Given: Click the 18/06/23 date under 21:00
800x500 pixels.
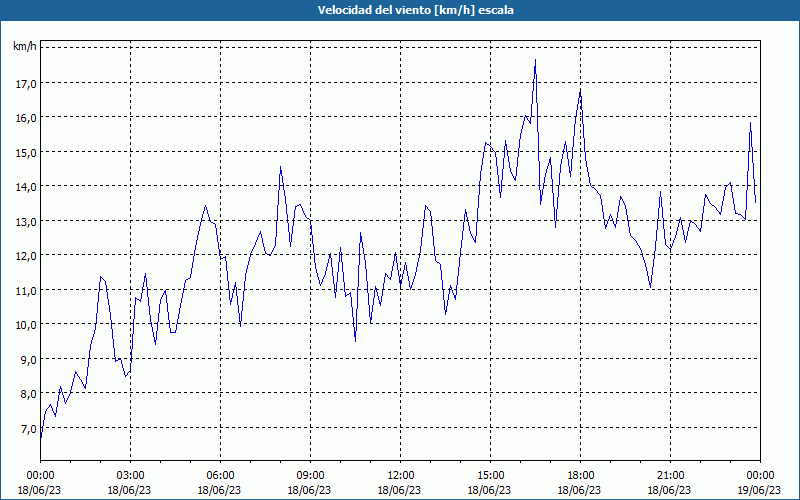Looking at the screenshot, I should click(x=669, y=490).
